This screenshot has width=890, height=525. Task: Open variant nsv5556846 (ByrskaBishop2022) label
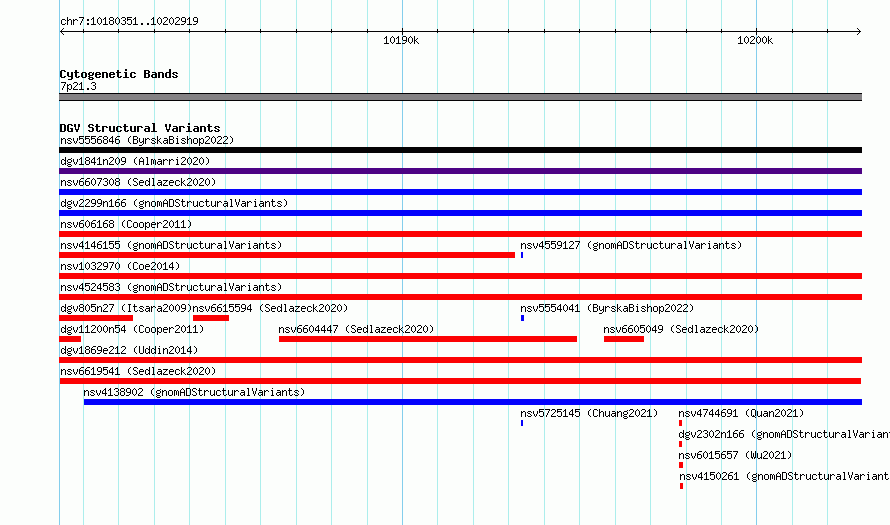(147, 140)
